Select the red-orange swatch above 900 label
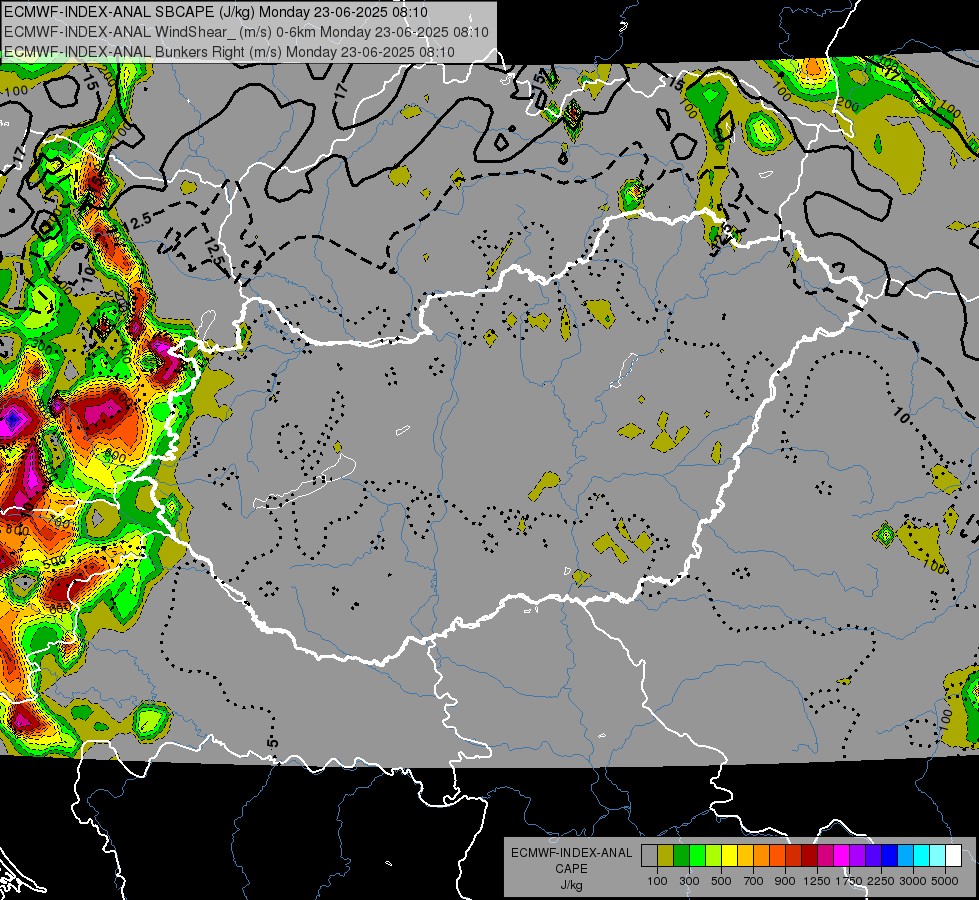 coord(777,855)
